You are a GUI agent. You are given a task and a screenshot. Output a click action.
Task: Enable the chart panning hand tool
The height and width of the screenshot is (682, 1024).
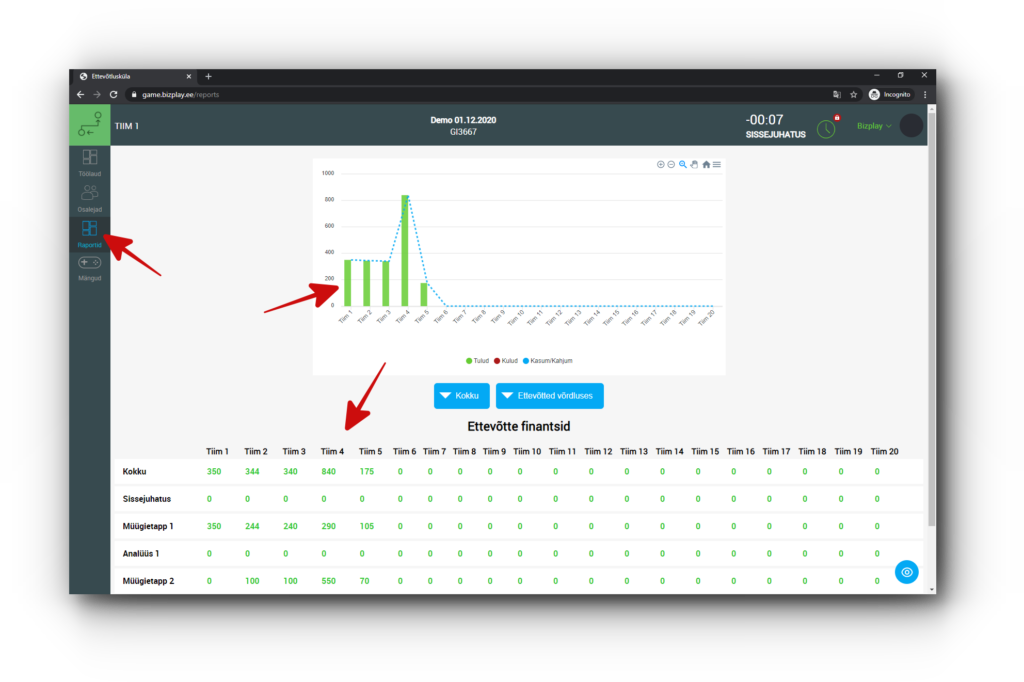pos(694,164)
